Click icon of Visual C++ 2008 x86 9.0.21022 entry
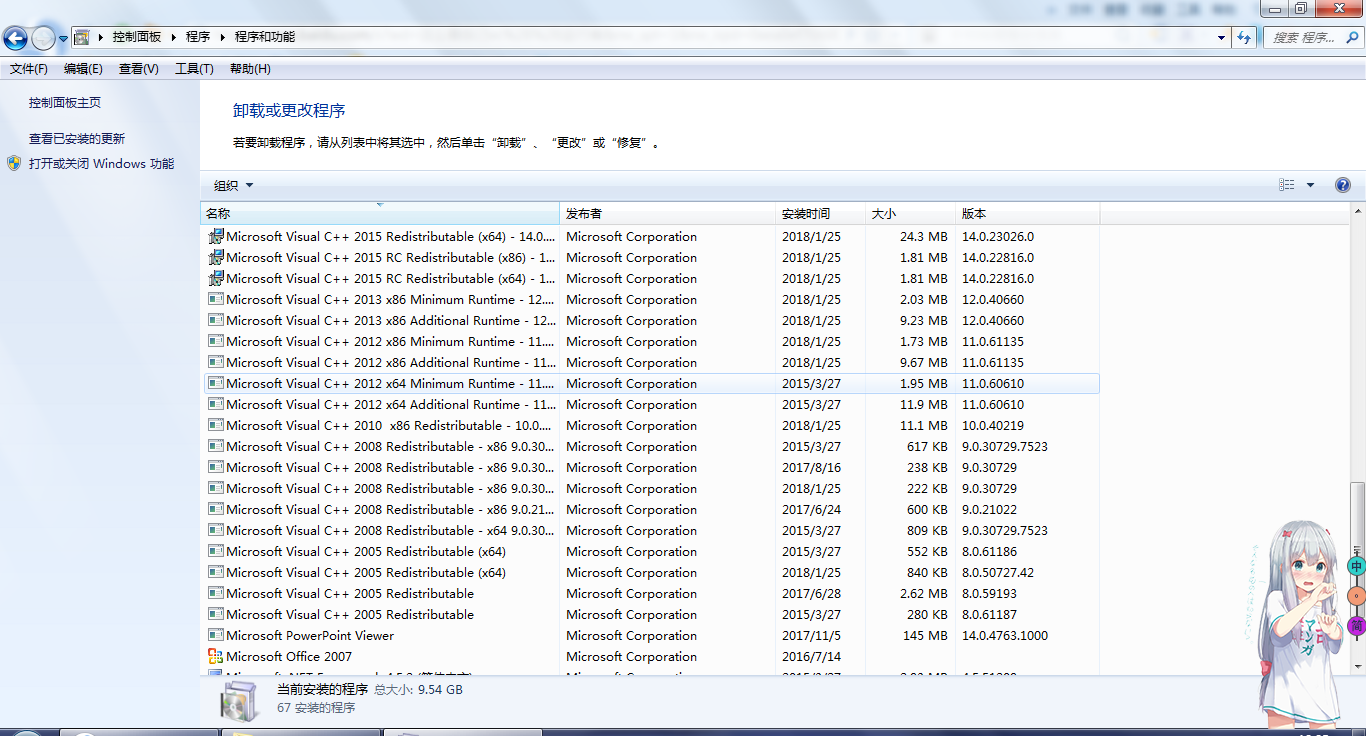Viewport: 1366px width, 736px height. coord(216,510)
